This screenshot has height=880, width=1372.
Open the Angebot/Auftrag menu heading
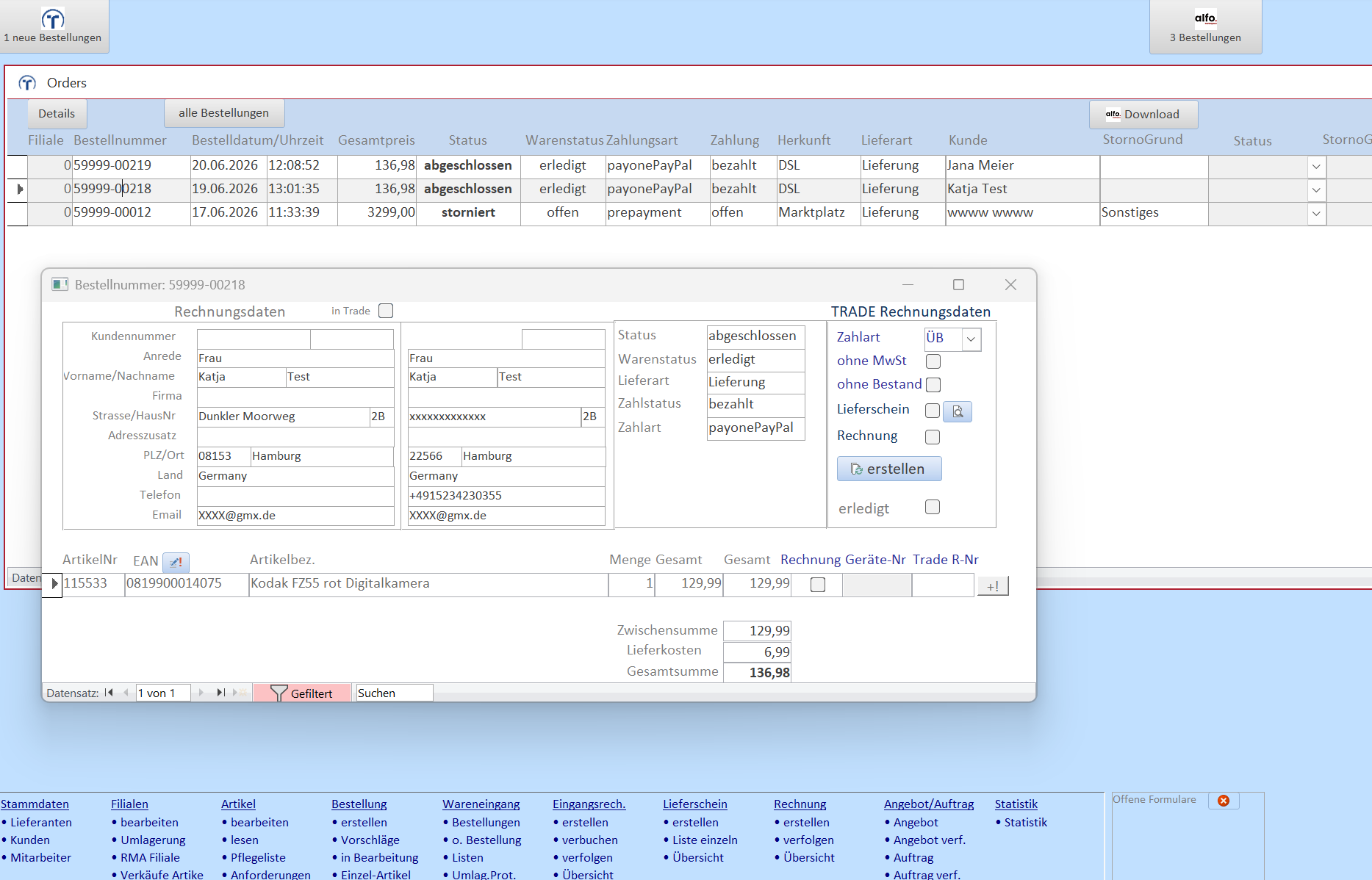click(929, 804)
